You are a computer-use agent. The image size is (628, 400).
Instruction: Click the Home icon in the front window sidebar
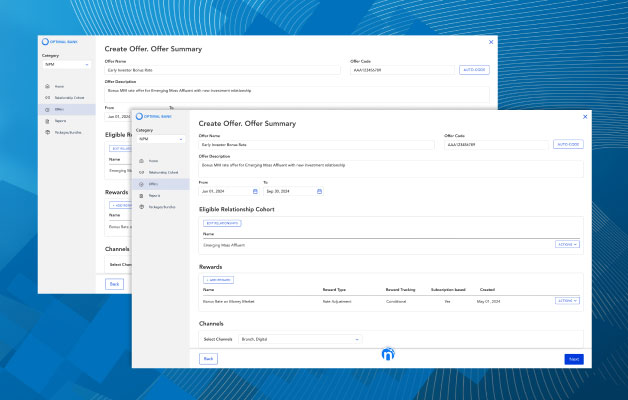pyautogui.click(x=141, y=160)
